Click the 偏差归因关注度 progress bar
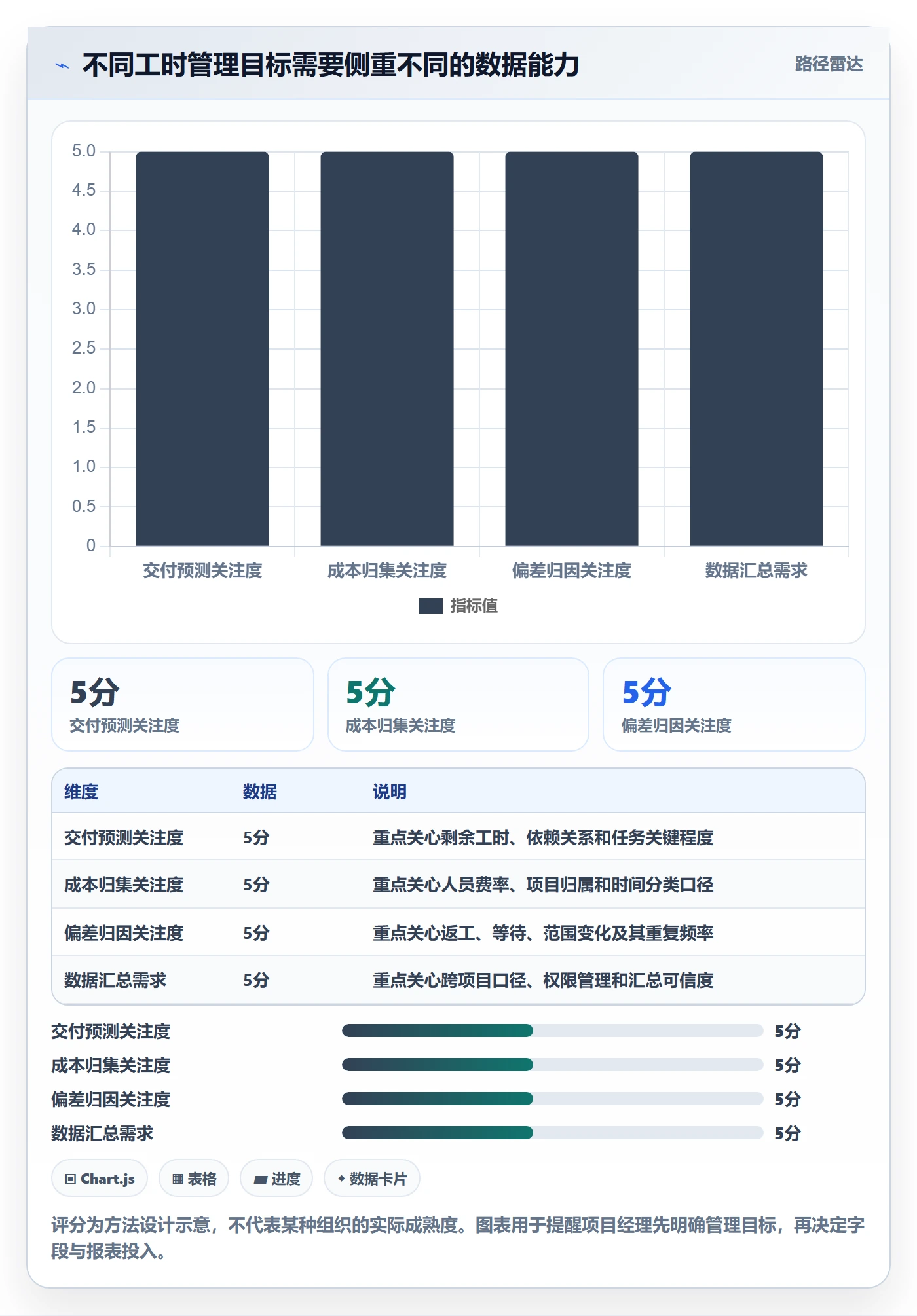The width and height of the screenshot is (917, 1316). tap(553, 1099)
